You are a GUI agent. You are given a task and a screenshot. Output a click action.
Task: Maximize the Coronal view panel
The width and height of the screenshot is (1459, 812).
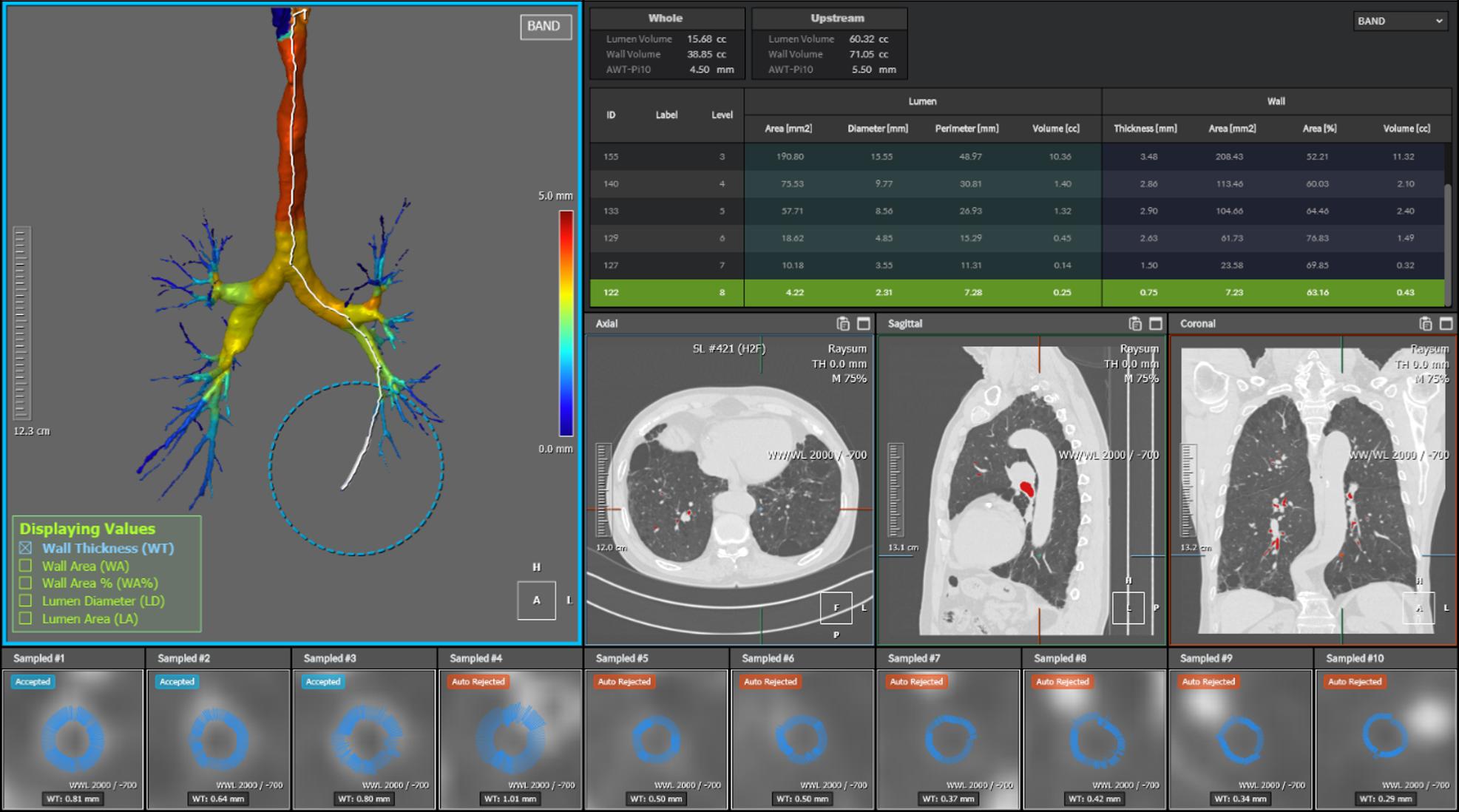pyautogui.click(x=1446, y=323)
